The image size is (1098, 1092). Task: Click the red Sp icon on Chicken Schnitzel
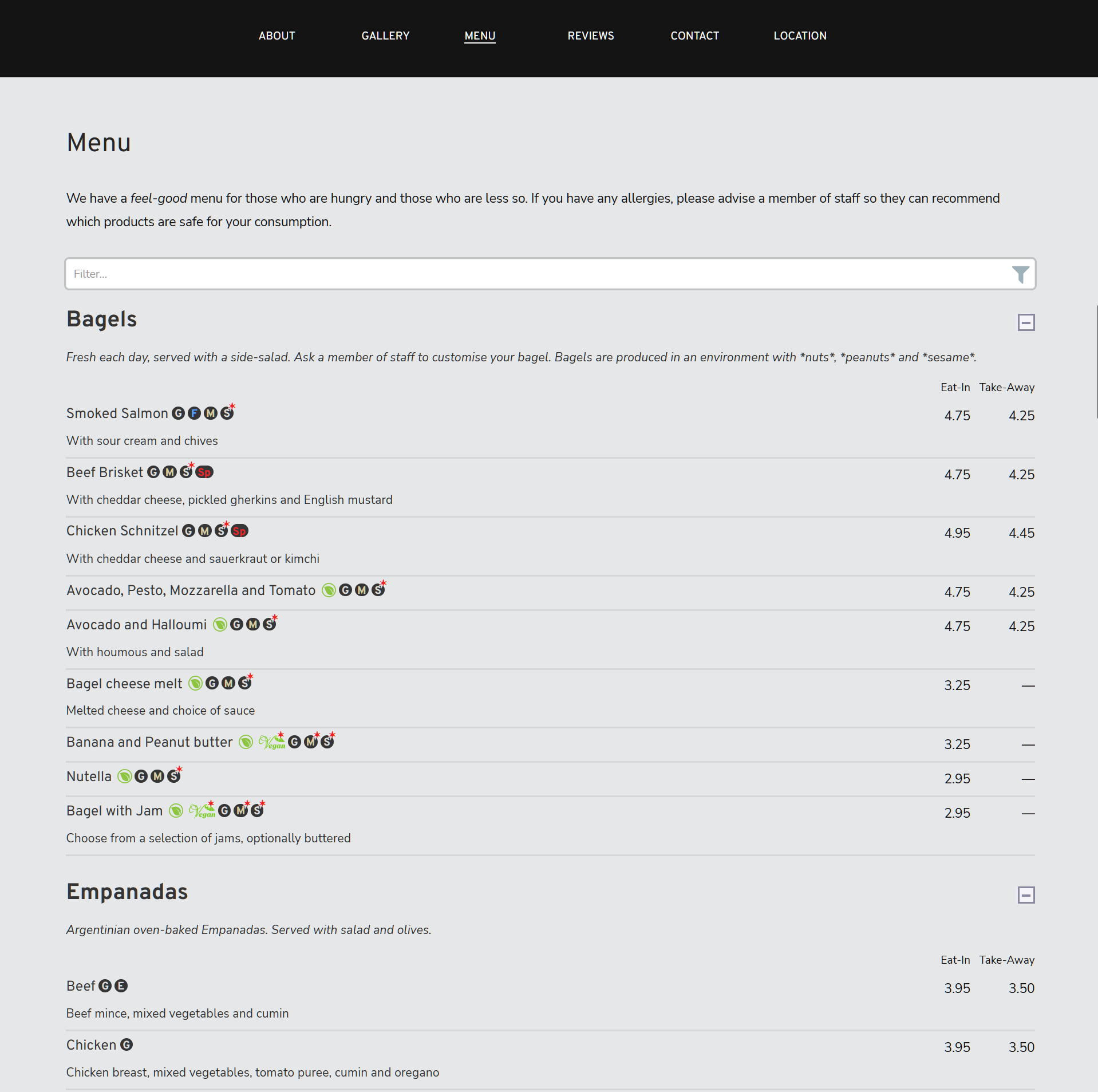pyautogui.click(x=239, y=531)
